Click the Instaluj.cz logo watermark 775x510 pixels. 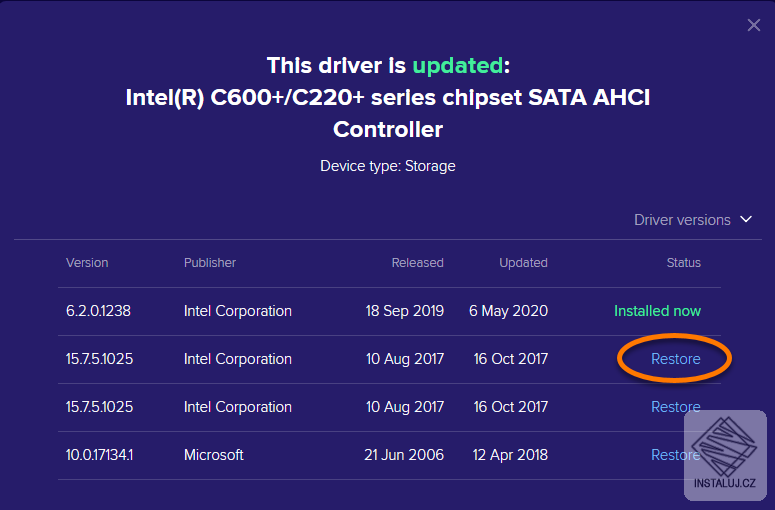pyautogui.click(x=725, y=455)
